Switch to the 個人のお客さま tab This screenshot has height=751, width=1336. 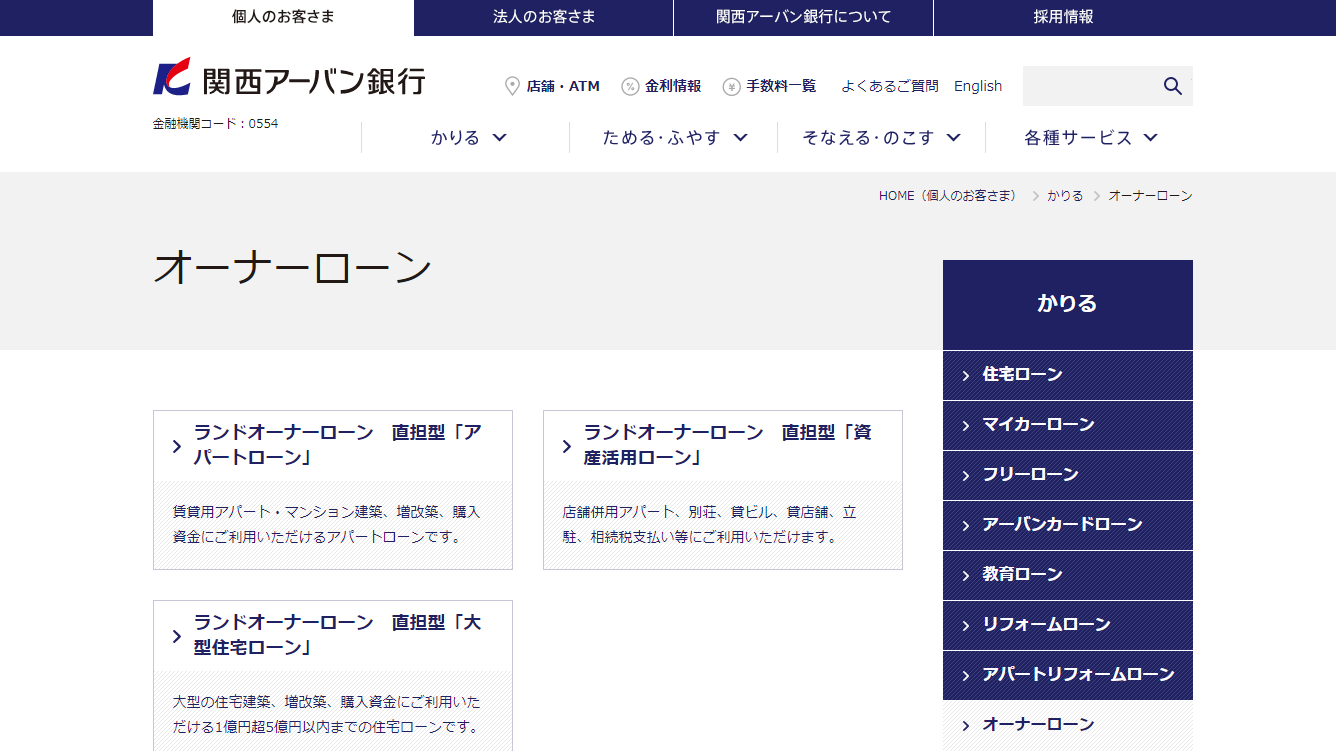(283, 18)
